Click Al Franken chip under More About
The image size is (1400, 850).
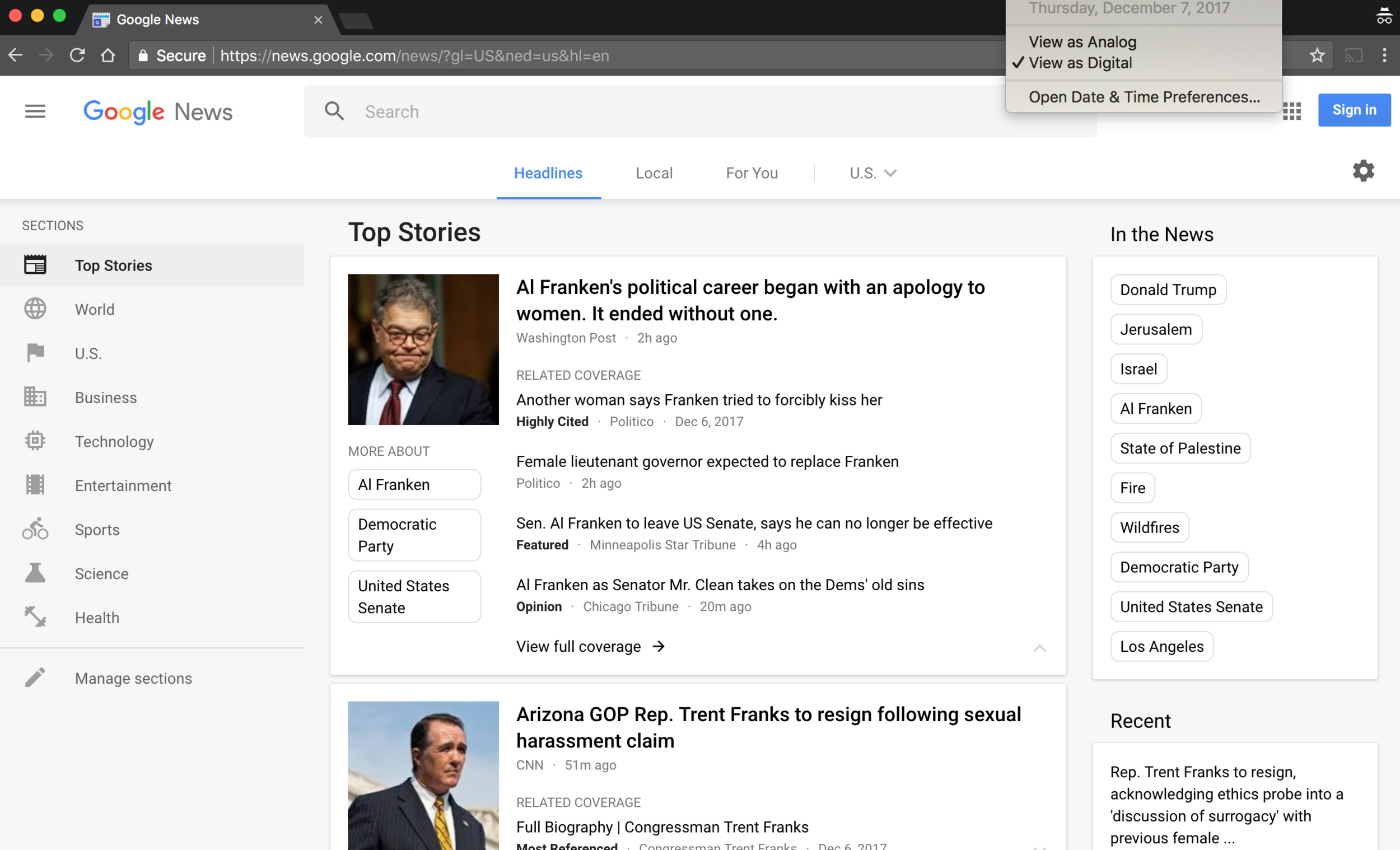(414, 484)
